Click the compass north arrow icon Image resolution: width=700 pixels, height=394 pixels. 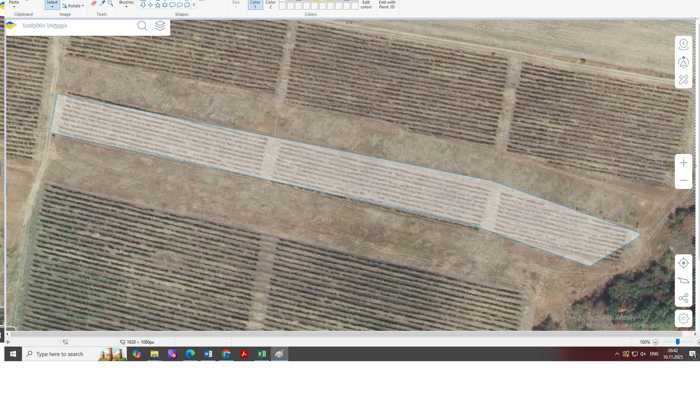point(683,62)
